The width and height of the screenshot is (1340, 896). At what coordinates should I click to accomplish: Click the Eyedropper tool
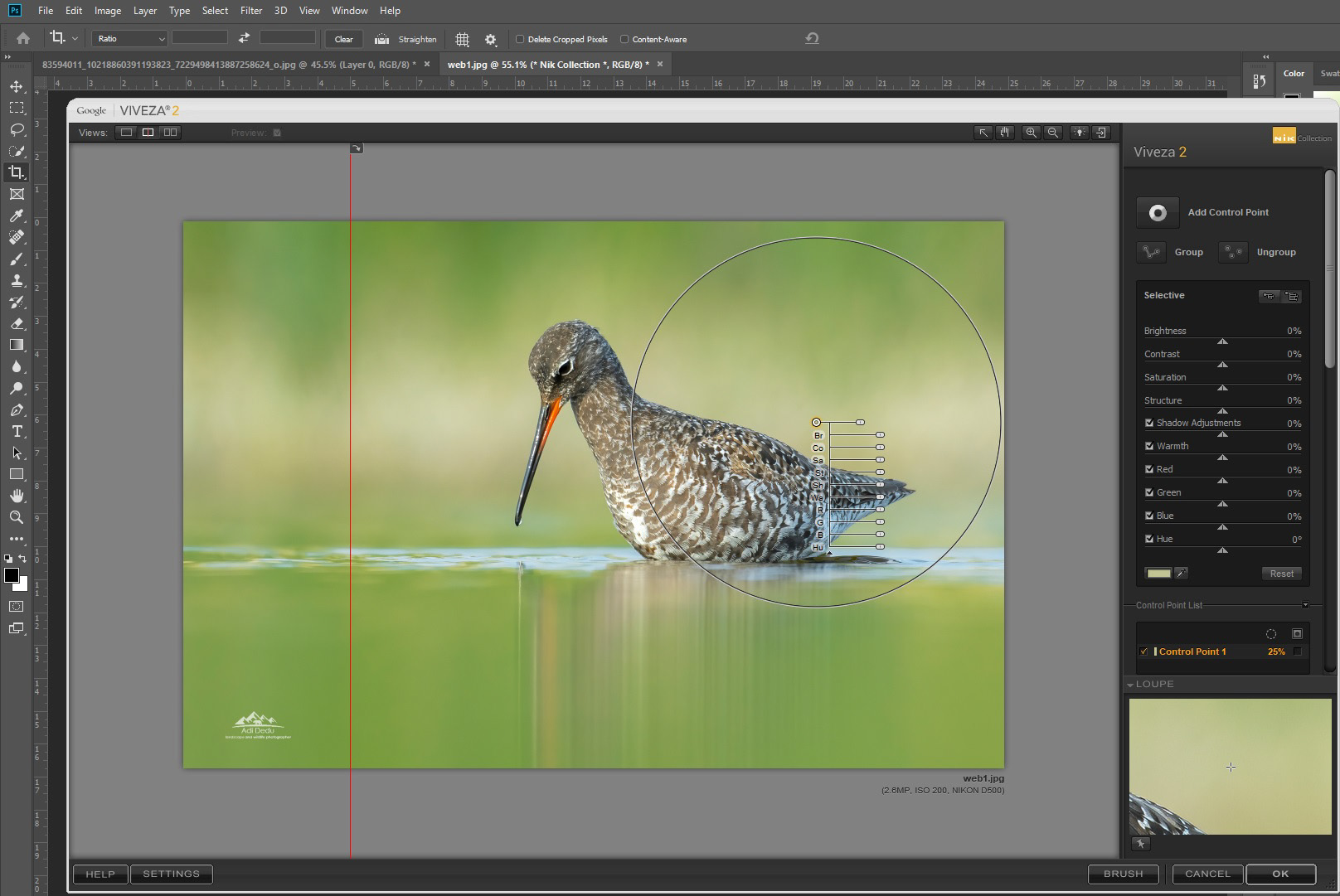tap(17, 216)
